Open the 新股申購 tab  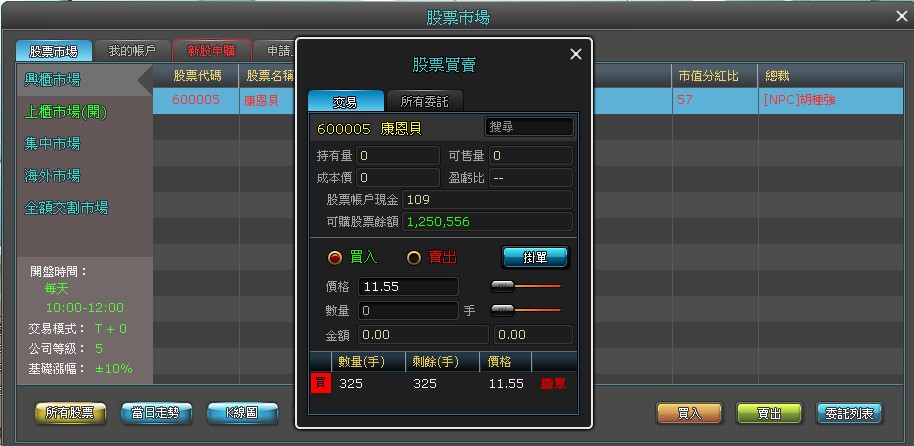[x=211, y=50]
